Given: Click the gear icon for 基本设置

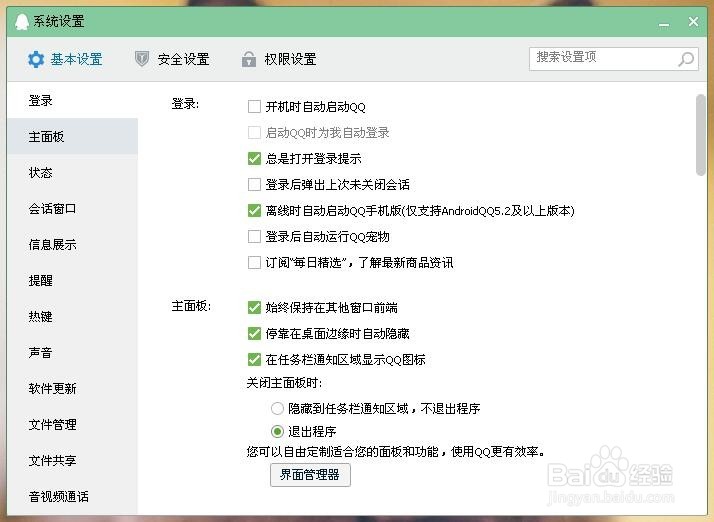Looking at the screenshot, I should tap(36, 59).
